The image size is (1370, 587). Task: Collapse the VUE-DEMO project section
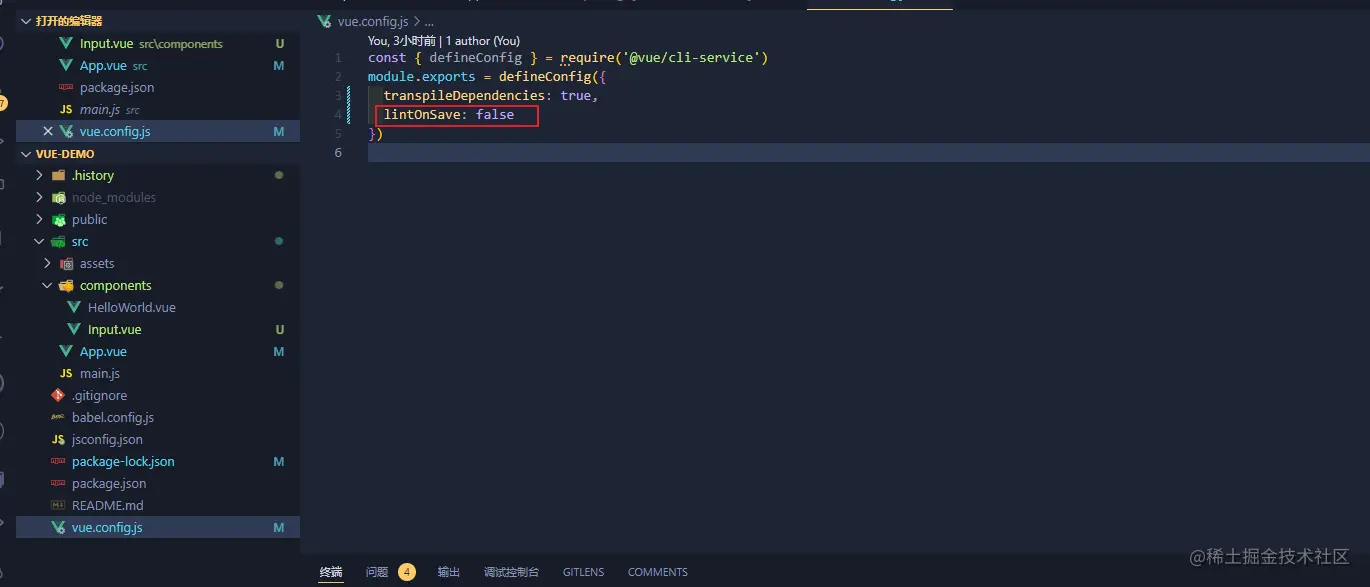(26, 154)
